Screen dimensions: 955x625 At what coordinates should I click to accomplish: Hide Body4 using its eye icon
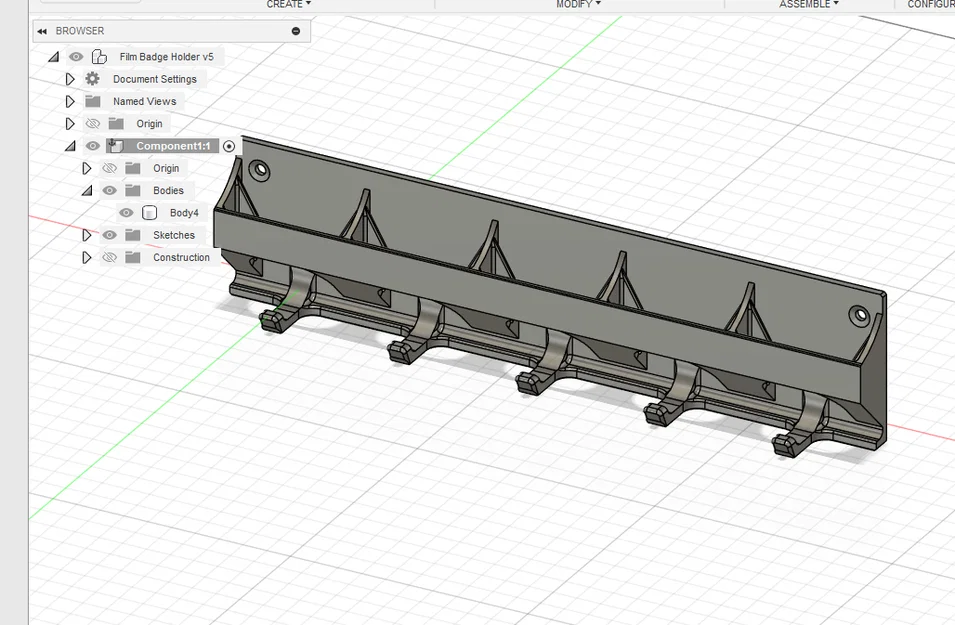point(126,213)
